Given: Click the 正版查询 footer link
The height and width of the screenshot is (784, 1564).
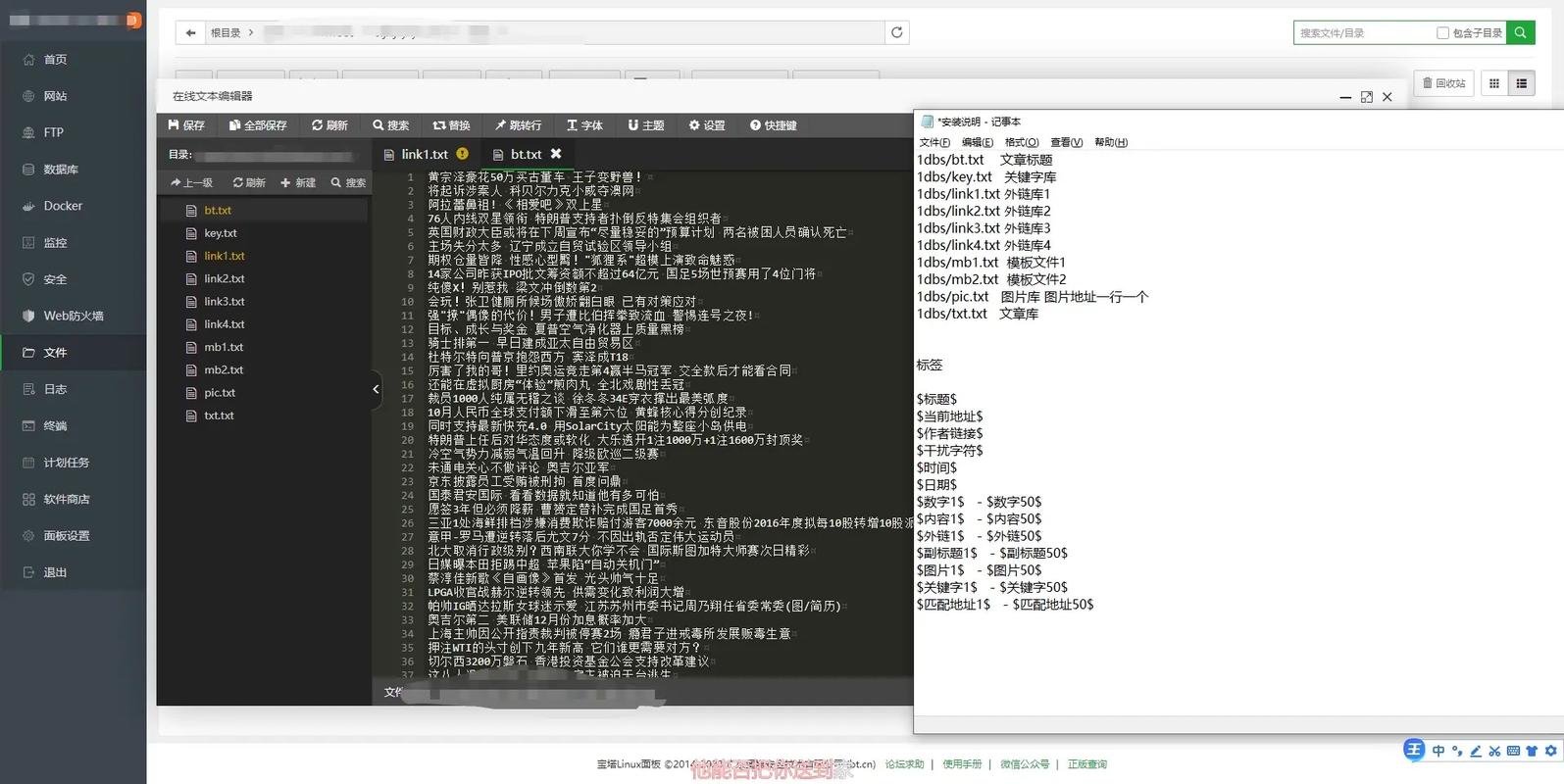Looking at the screenshot, I should [1086, 764].
